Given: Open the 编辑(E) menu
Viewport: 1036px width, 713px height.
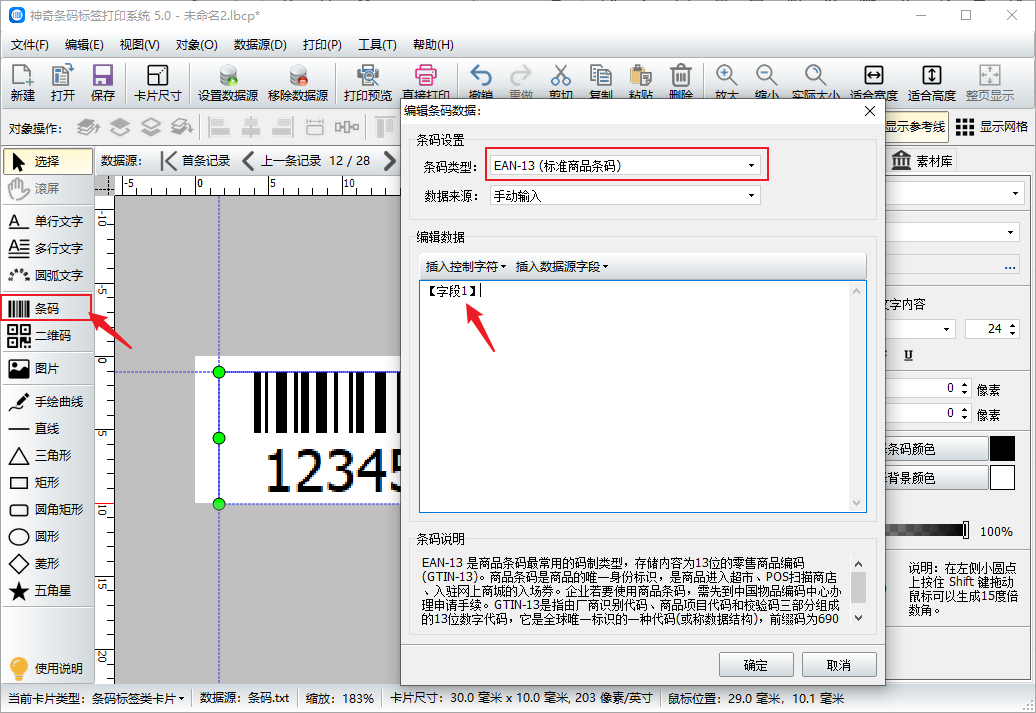Looking at the screenshot, I should pyautogui.click(x=84, y=44).
